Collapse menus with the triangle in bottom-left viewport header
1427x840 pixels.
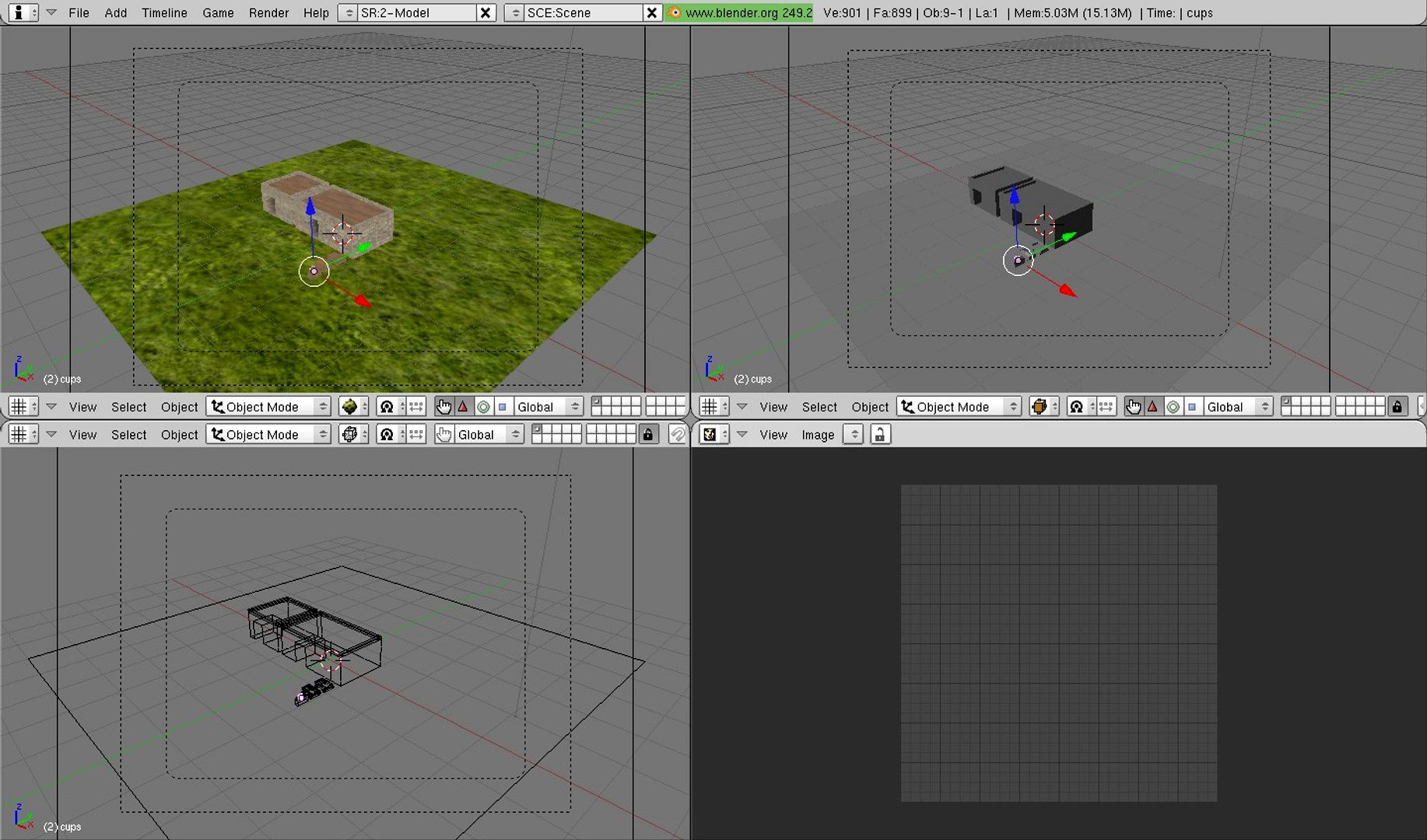tap(51, 434)
